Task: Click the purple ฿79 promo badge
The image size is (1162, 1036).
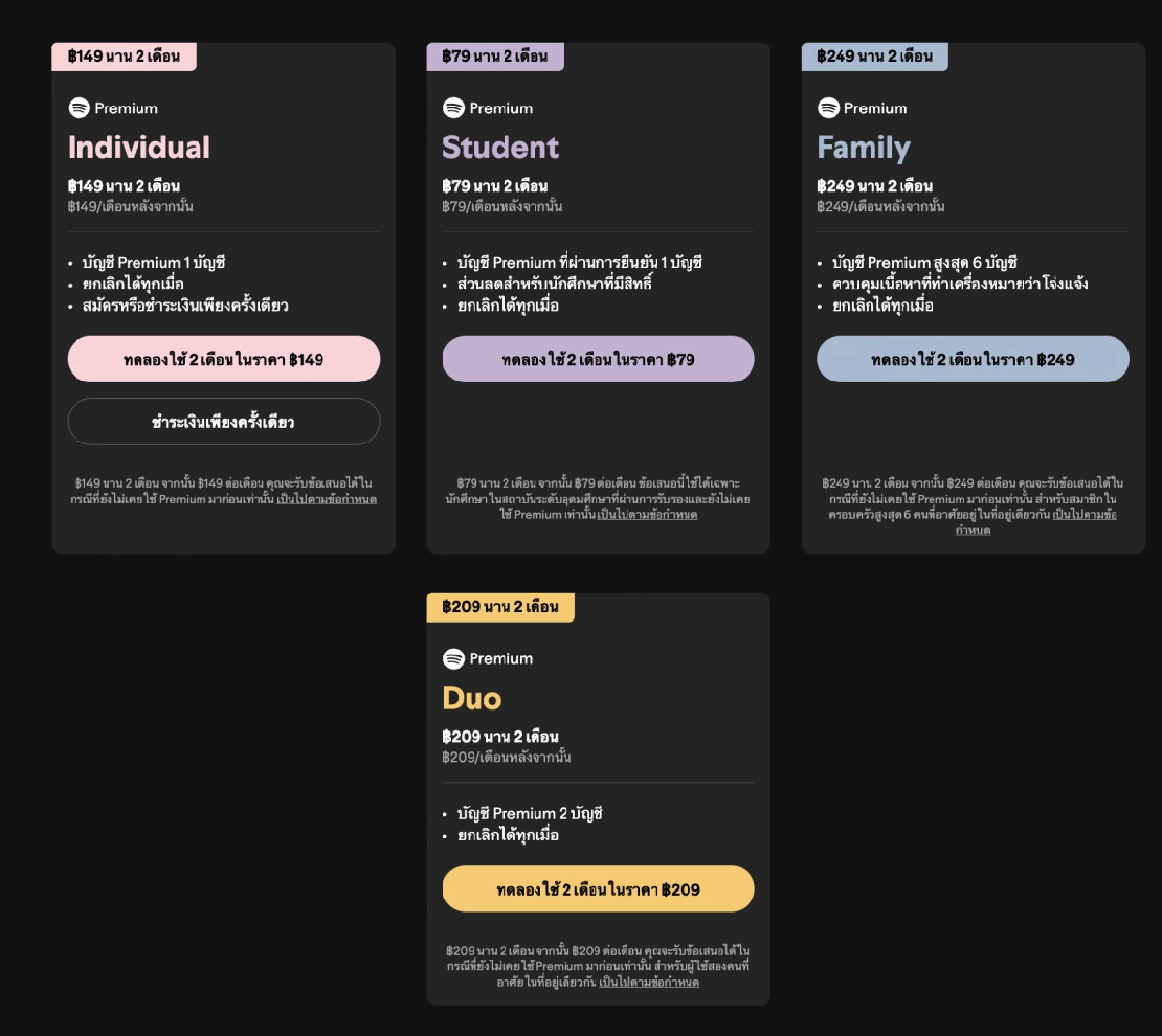Action: 495,56
